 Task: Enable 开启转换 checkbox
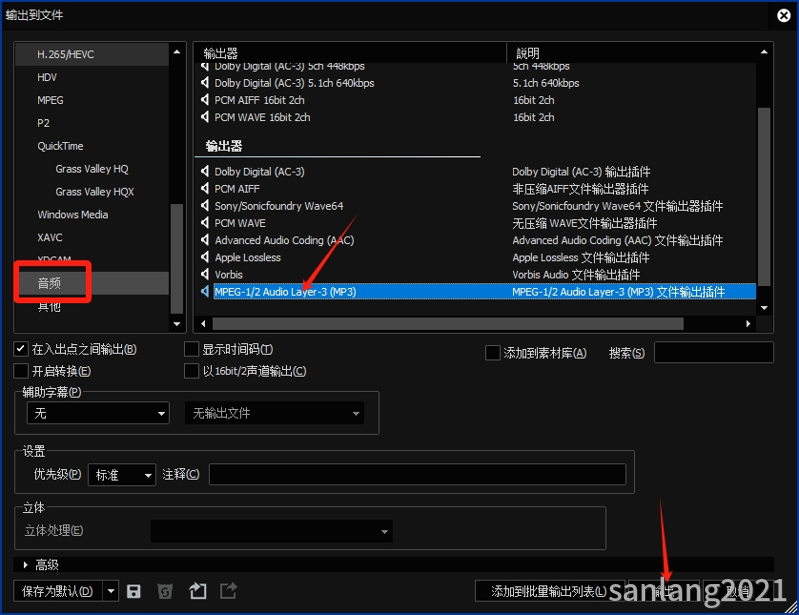(x=20, y=371)
